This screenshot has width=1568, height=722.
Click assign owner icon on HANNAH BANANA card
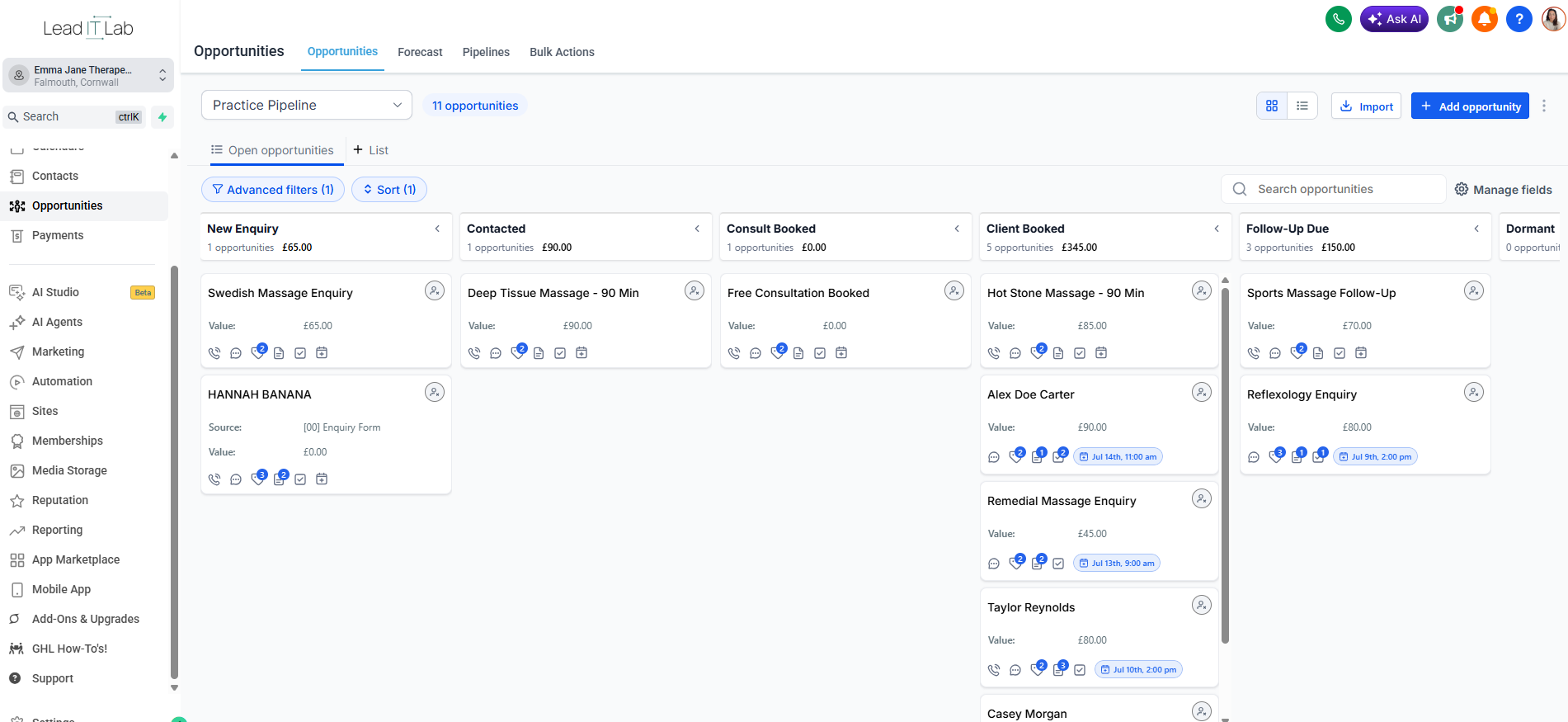[435, 392]
